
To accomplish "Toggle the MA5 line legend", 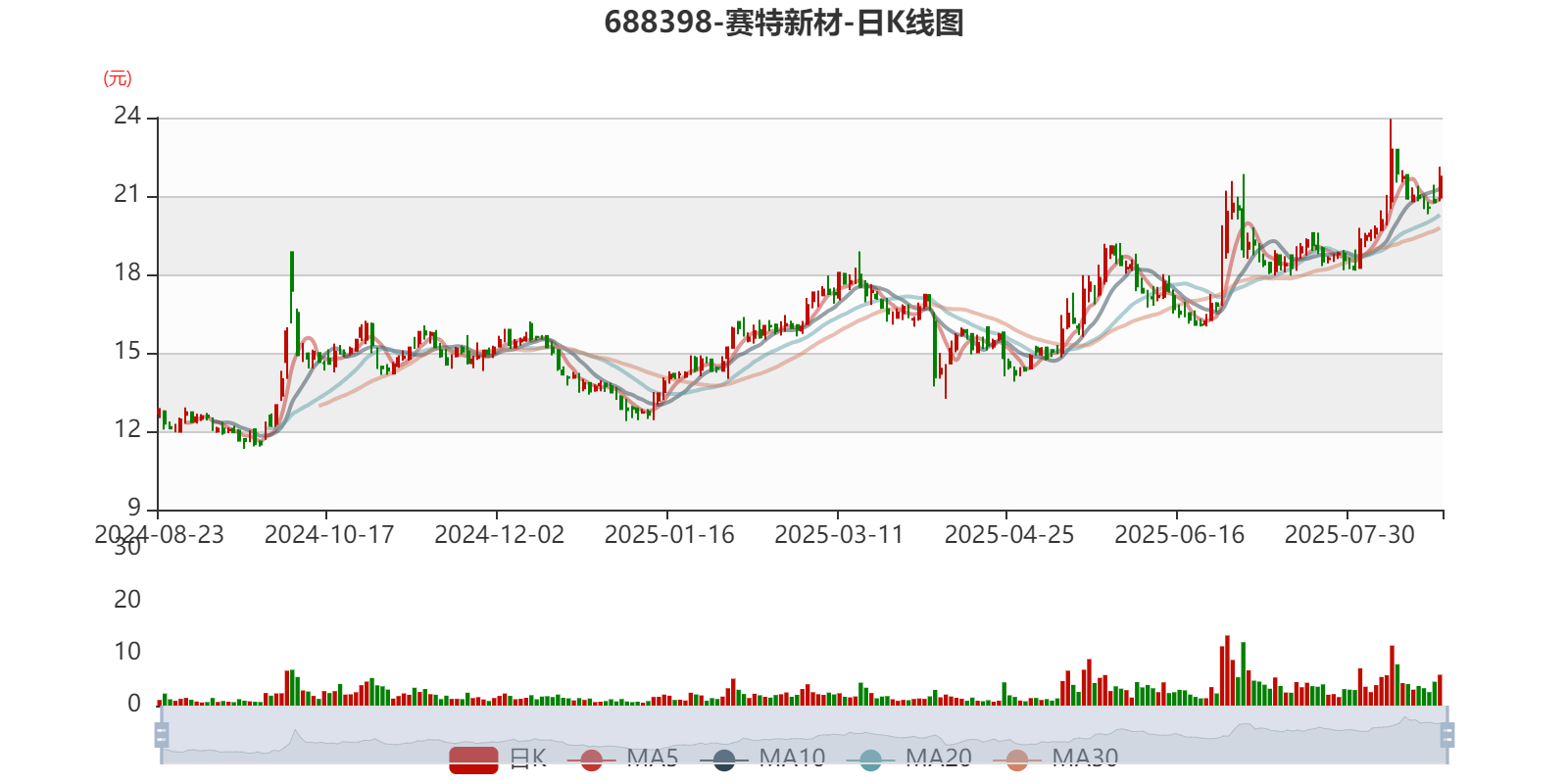I will pos(622,759).
